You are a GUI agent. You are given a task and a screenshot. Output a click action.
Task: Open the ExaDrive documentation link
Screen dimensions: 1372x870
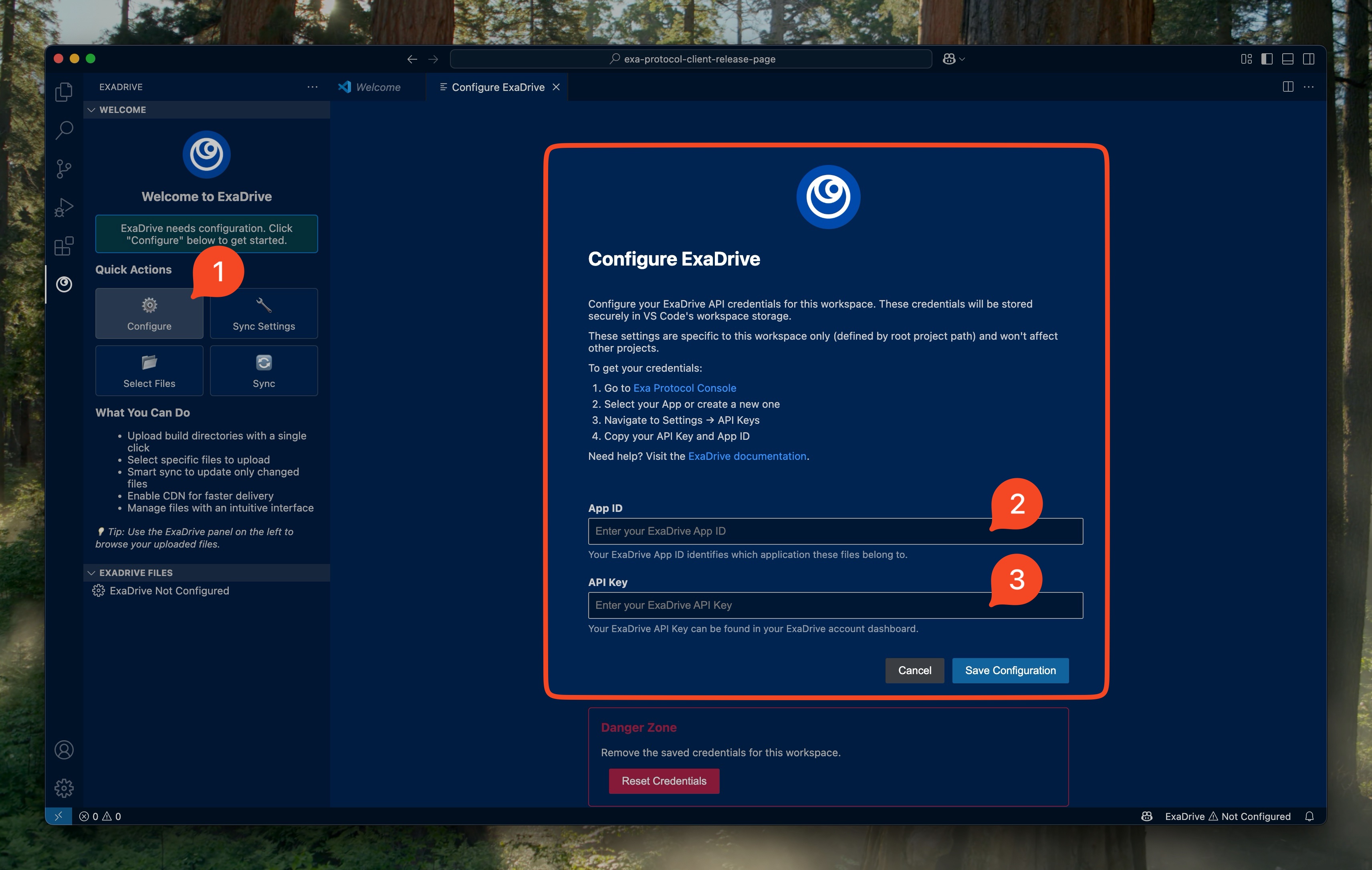(x=747, y=456)
